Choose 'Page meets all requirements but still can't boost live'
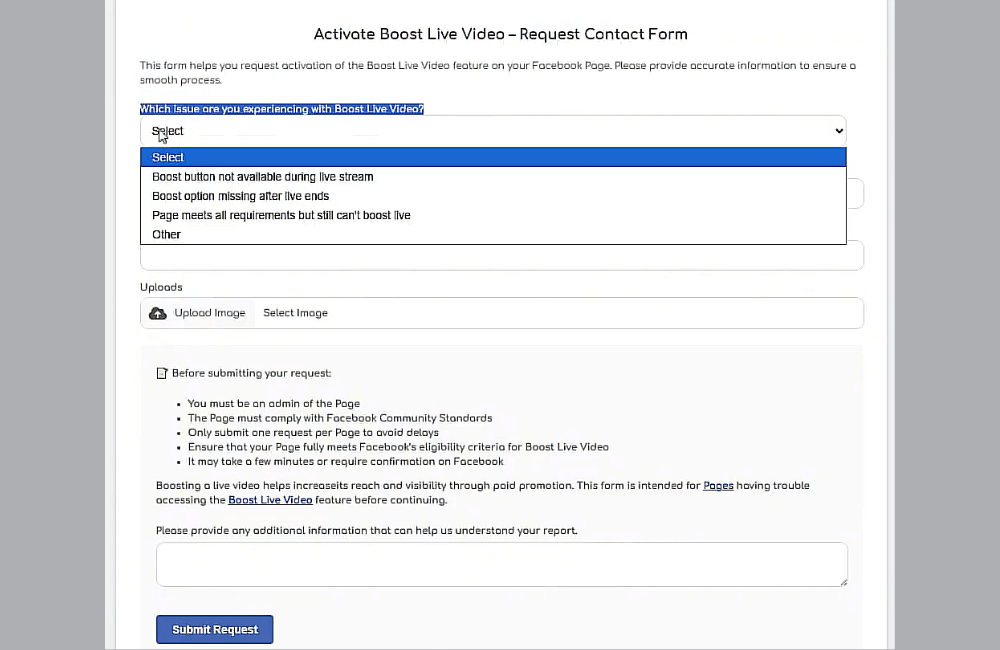The image size is (1000, 650). (x=281, y=215)
